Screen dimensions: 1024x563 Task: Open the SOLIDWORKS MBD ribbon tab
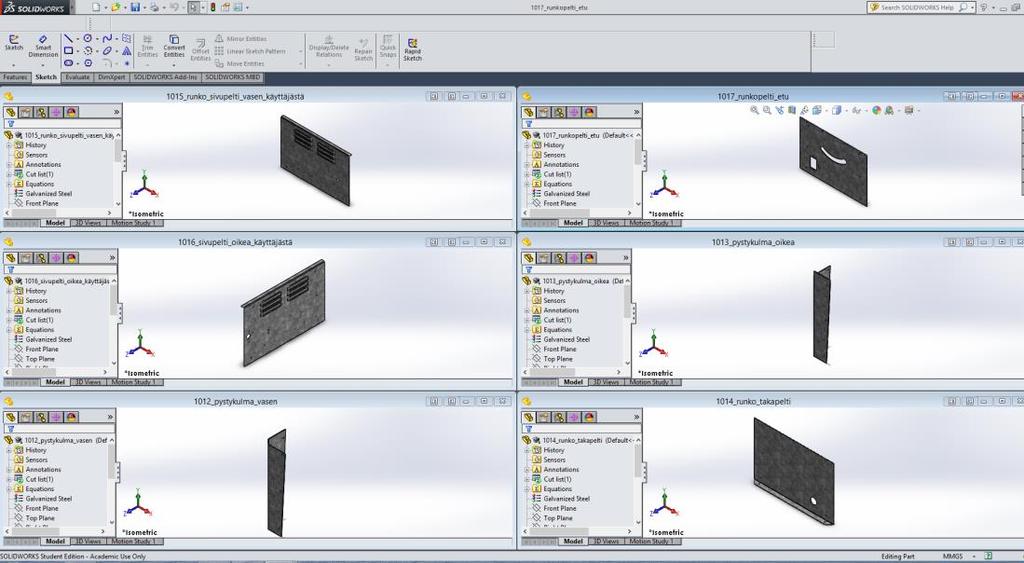click(232, 77)
